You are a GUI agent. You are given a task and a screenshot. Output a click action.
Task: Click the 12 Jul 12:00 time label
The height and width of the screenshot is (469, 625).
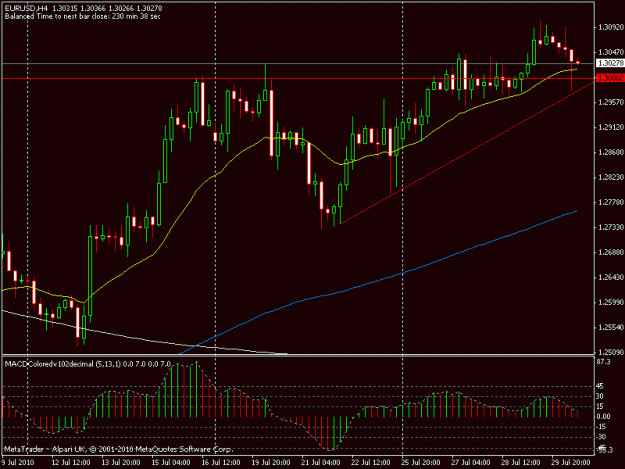pyautogui.click(x=71, y=463)
